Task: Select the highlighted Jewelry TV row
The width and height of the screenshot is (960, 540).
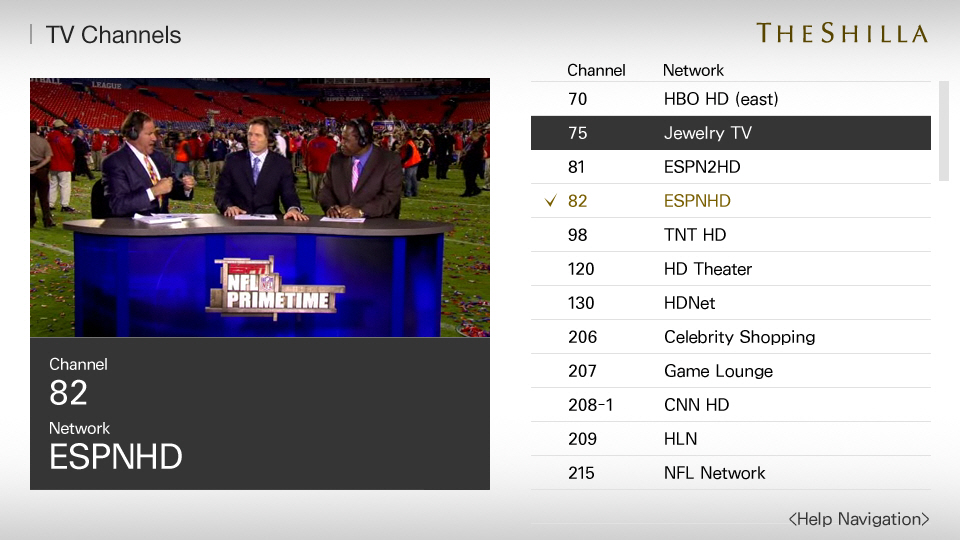Action: pos(730,133)
